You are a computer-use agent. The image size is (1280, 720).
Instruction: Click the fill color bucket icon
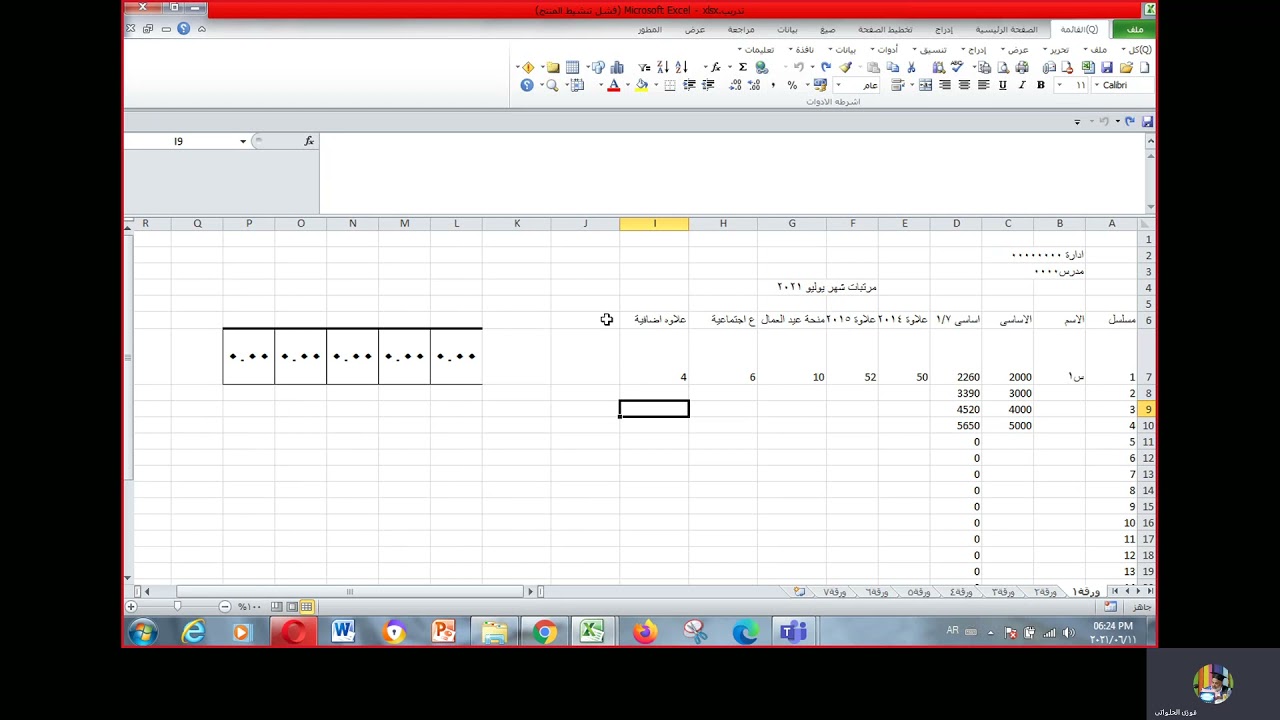click(x=641, y=85)
